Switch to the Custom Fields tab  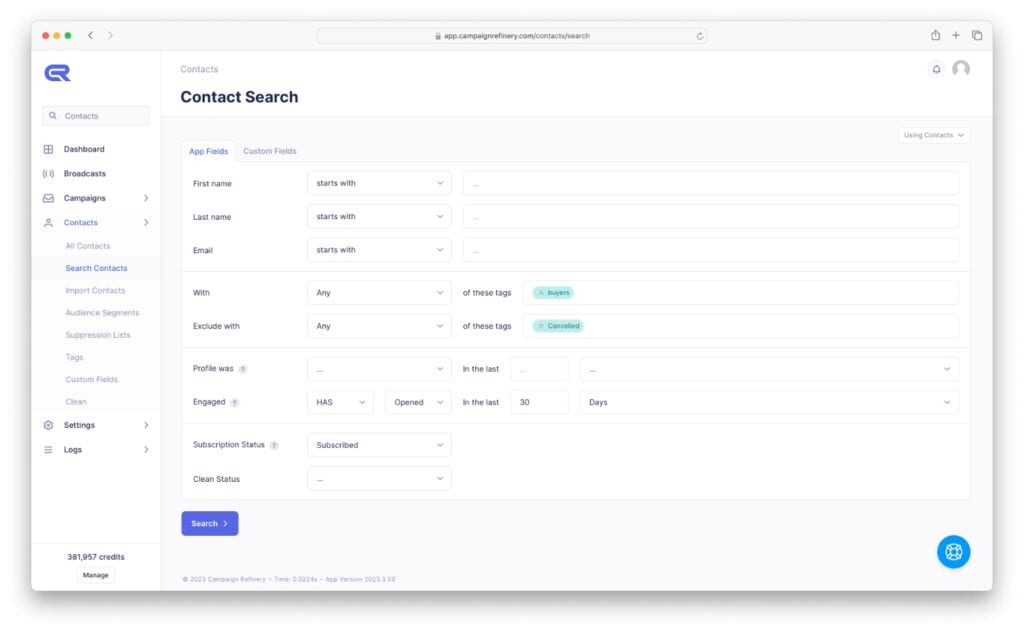[270, 151]
